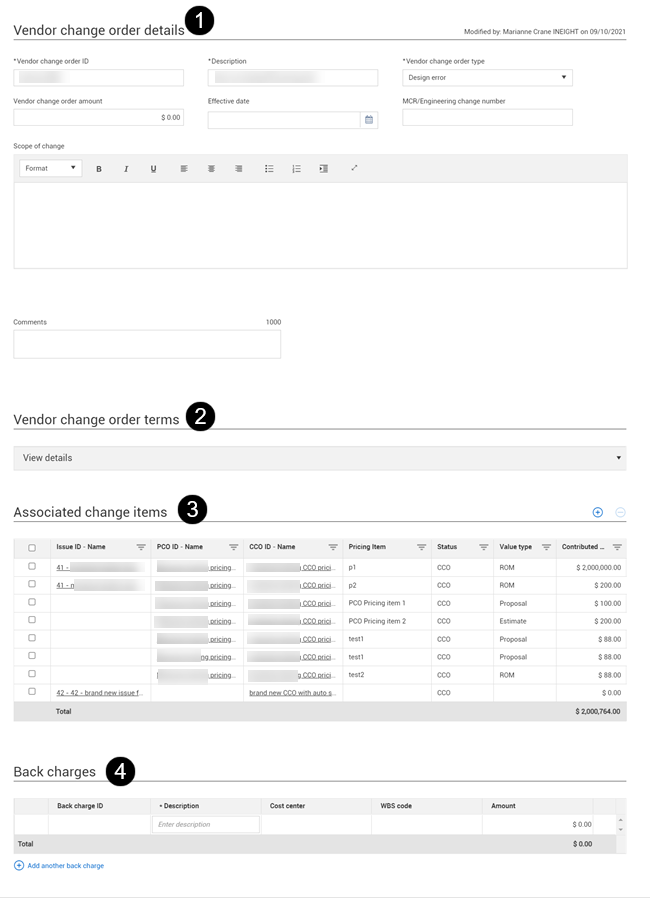The height and width of the screenshot is (898, 650).
Task: Apply italic formatting in the editor toolbar
Action: pyautogui.click(x=126, y=169)
